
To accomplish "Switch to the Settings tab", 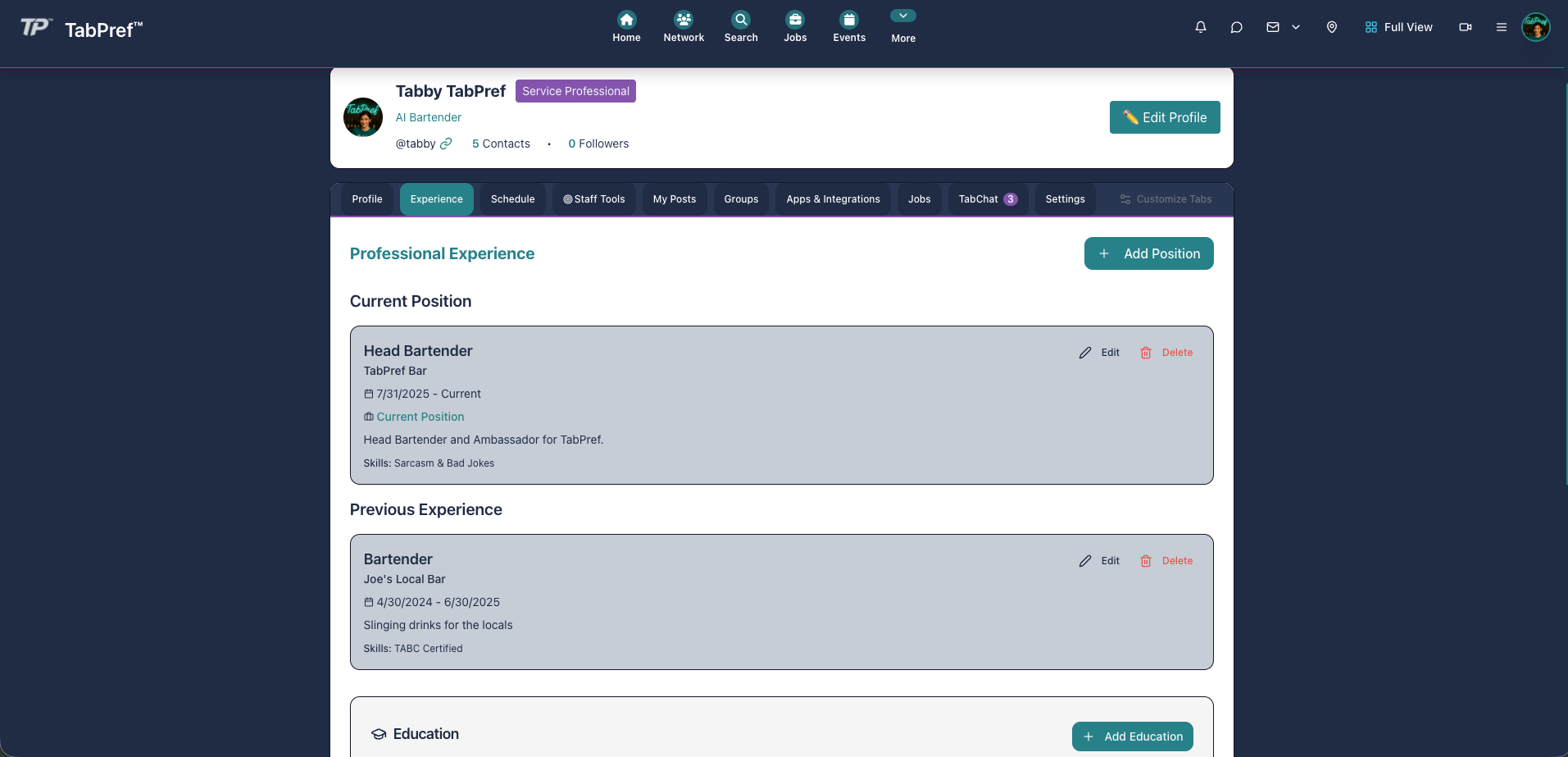I will tap(1065, 199).
